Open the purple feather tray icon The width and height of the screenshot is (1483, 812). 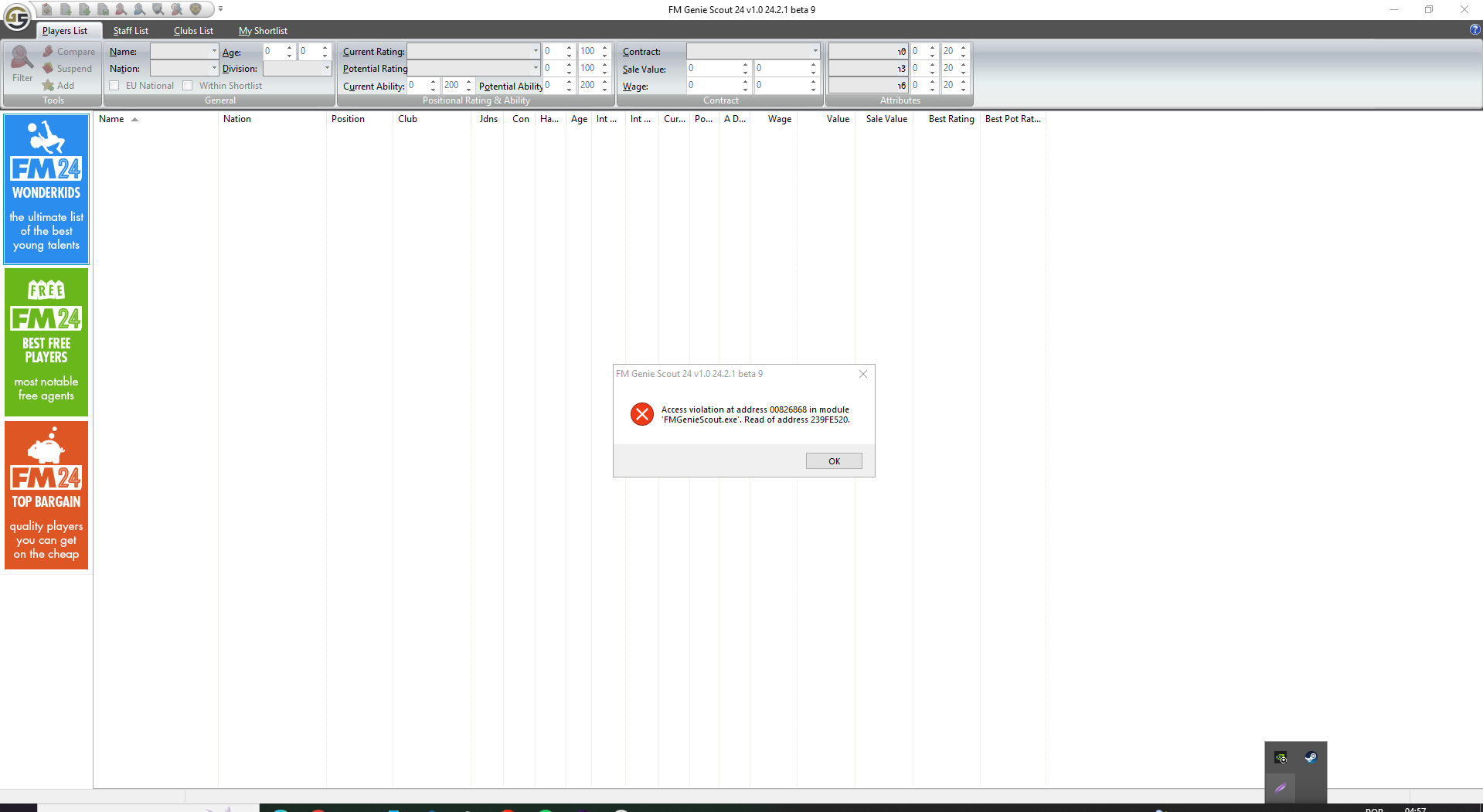click(x=1281, y=788)
